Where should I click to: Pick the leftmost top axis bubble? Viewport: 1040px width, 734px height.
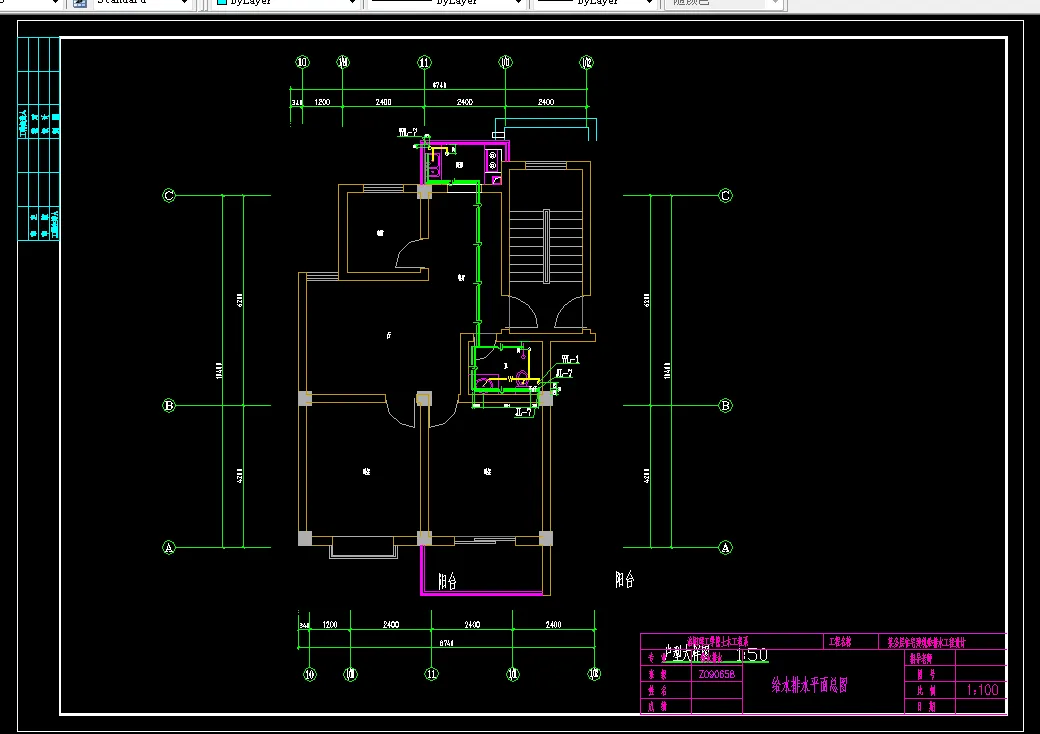pos(302,62)
